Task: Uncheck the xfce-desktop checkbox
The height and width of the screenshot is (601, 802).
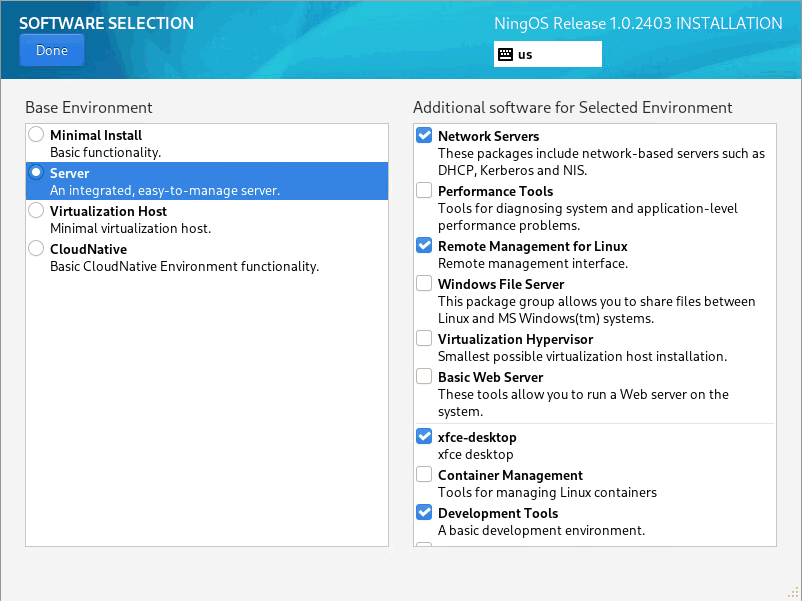Action: tap(424, 436)
